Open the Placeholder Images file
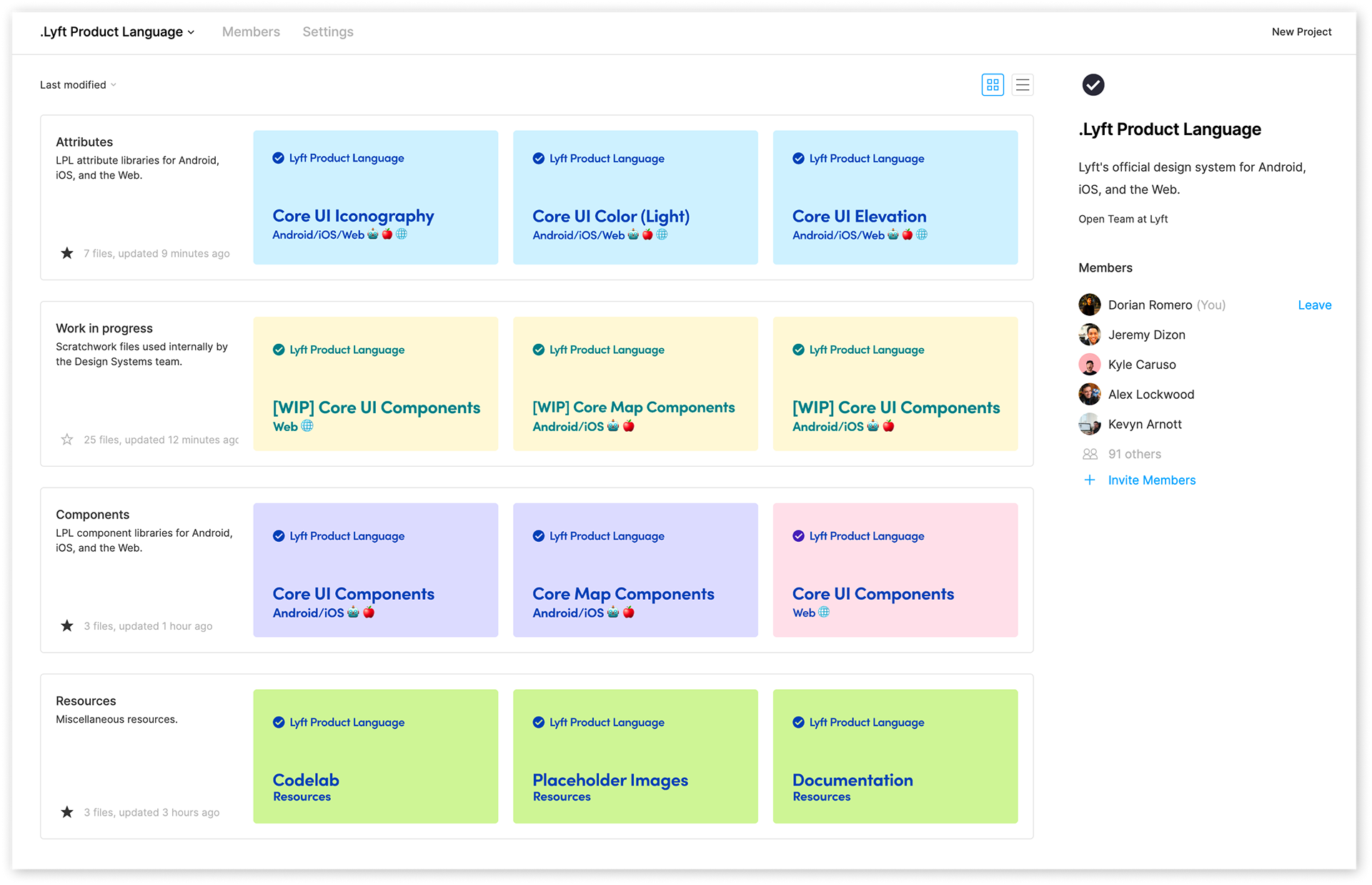Image resolution: width=1372 pixels, height=885 pixels. pyautogui.click(x=635, y=756)
